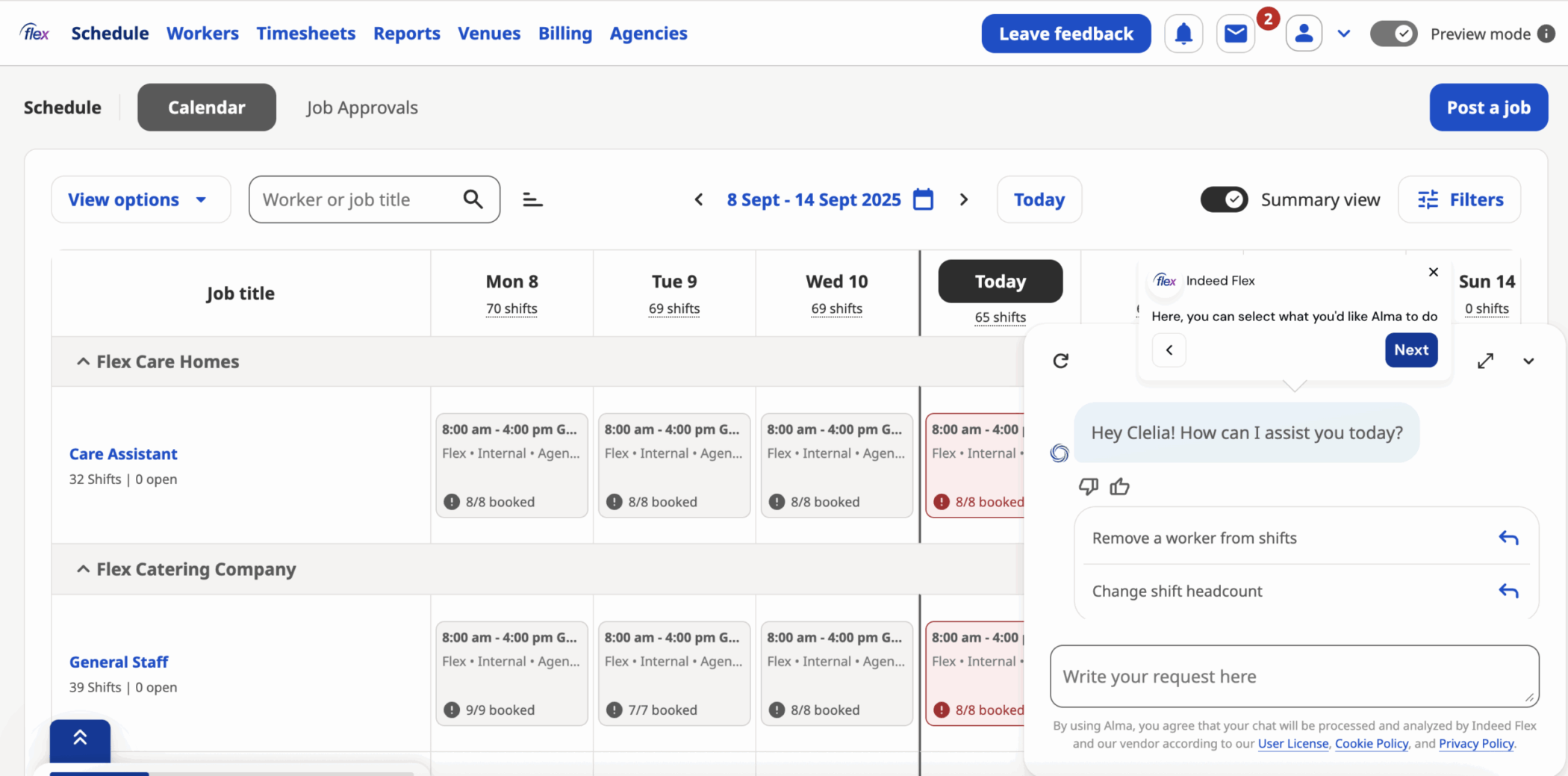
Task: Open the Billing menu
Action: click(x=564, y=33)
